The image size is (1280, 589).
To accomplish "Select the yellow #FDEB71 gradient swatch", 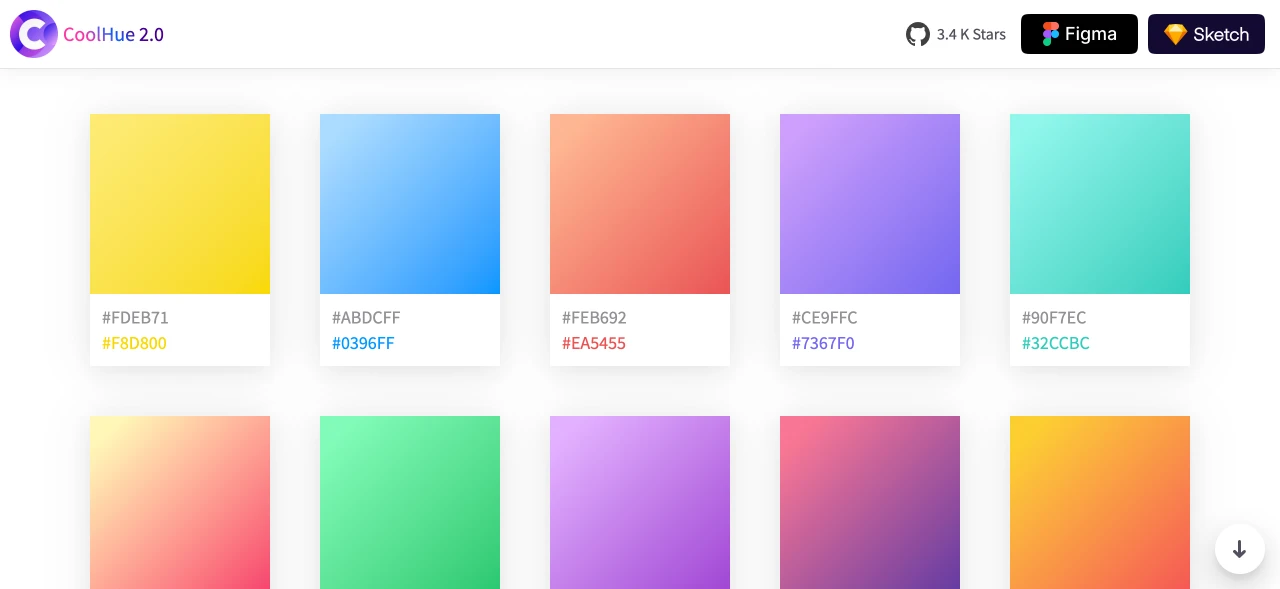I will (180, 204).
